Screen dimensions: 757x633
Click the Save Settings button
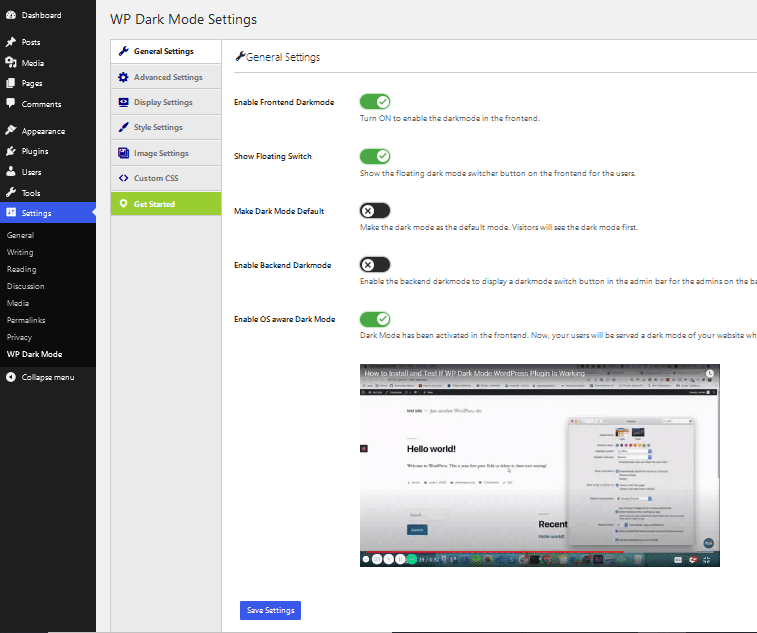click(270, 610)
